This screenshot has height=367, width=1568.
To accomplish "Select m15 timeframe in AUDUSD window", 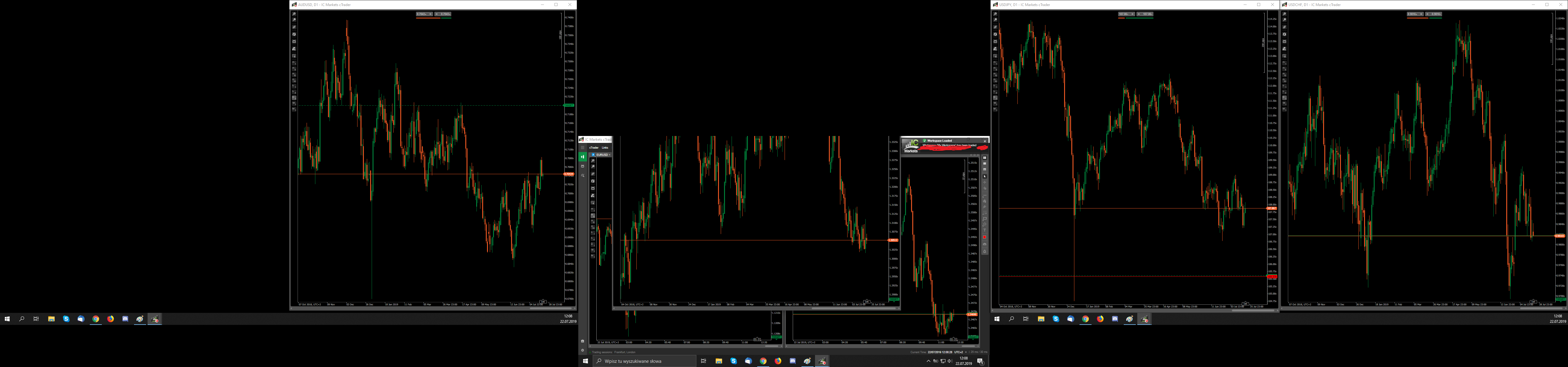I will point(295,74).
